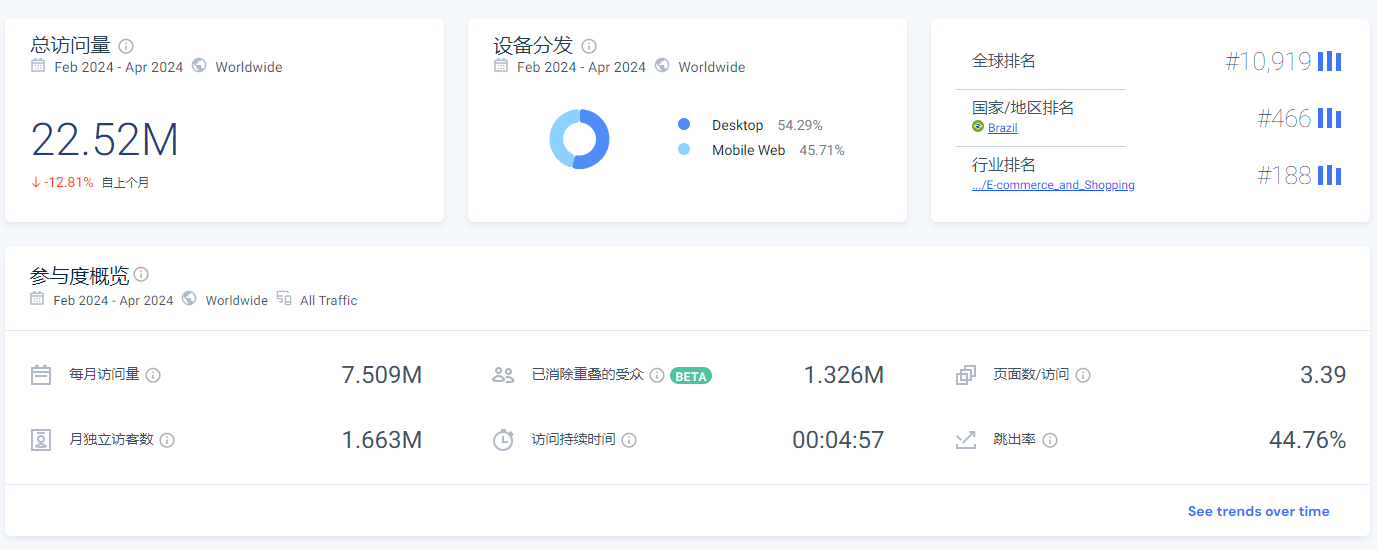The height and width of the screenshot is (549, 1377).
Task: Click info icon next to 参与度概览
Action: 142,274
